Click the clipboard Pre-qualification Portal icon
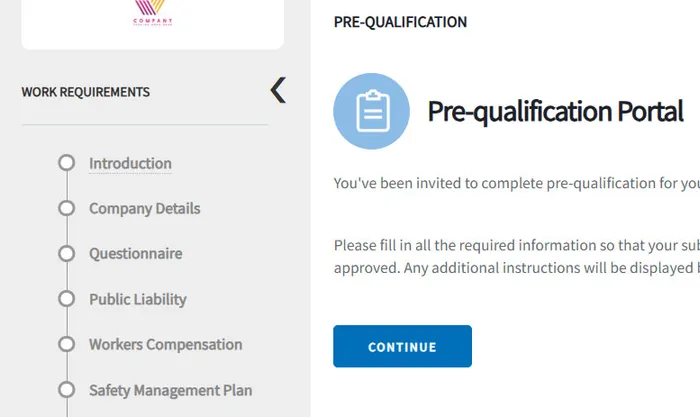The width and height of the screenshot is (700, 417). tap(371, 111)
